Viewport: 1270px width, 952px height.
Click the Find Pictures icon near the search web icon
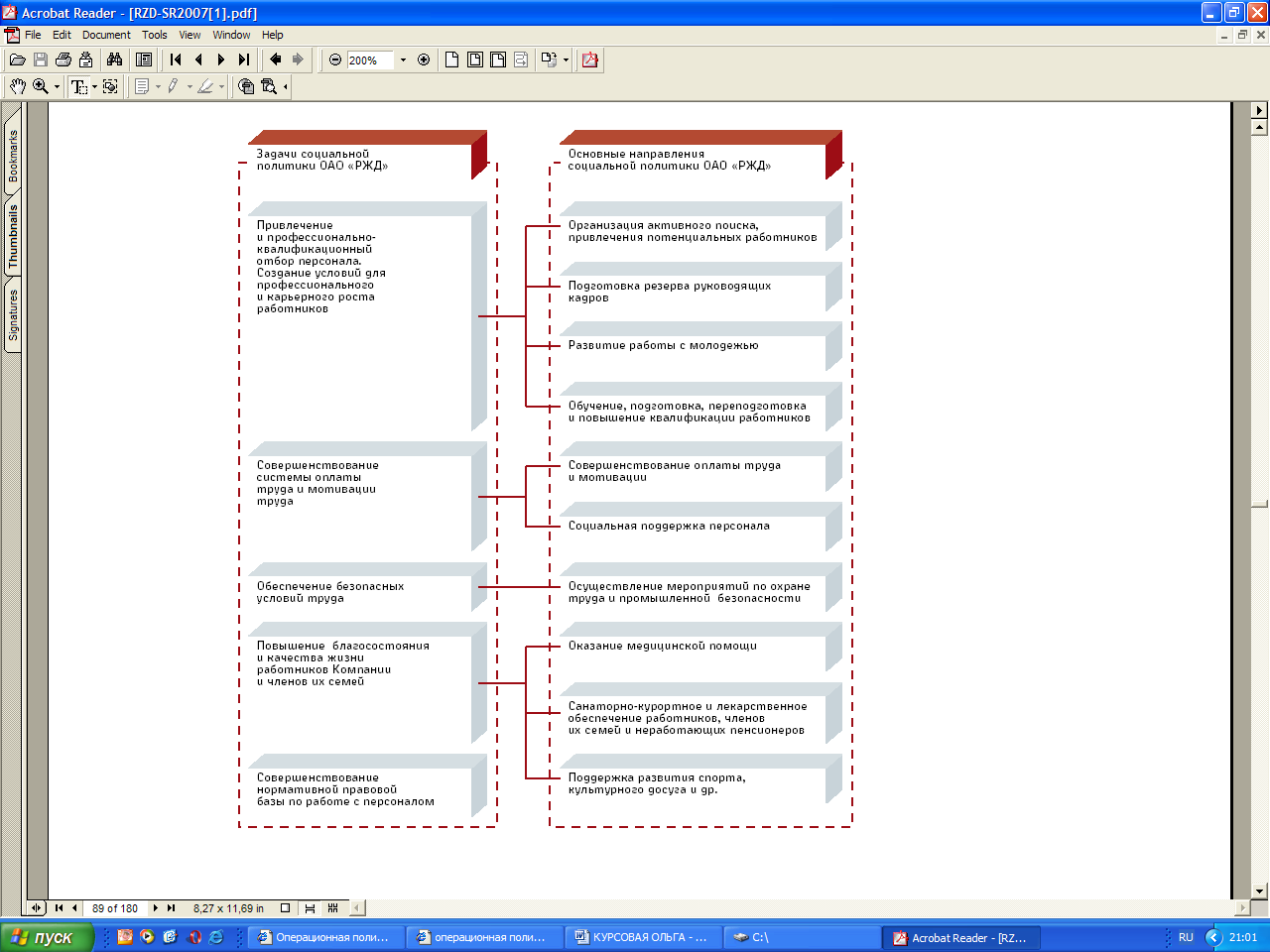(x=246, y=87)
